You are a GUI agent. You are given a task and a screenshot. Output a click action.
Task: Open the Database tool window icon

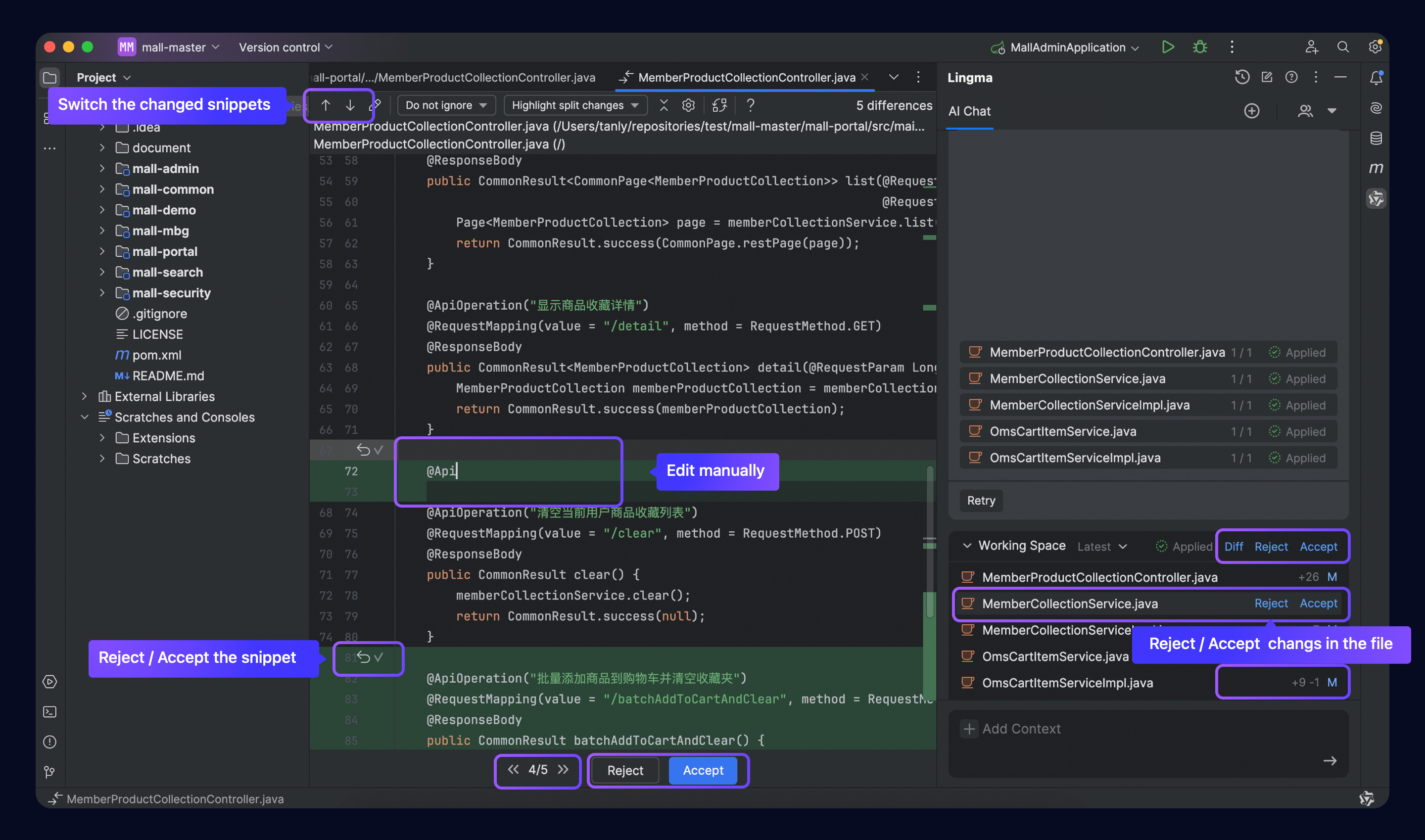pyautogui.click(x=1376, y=138)
